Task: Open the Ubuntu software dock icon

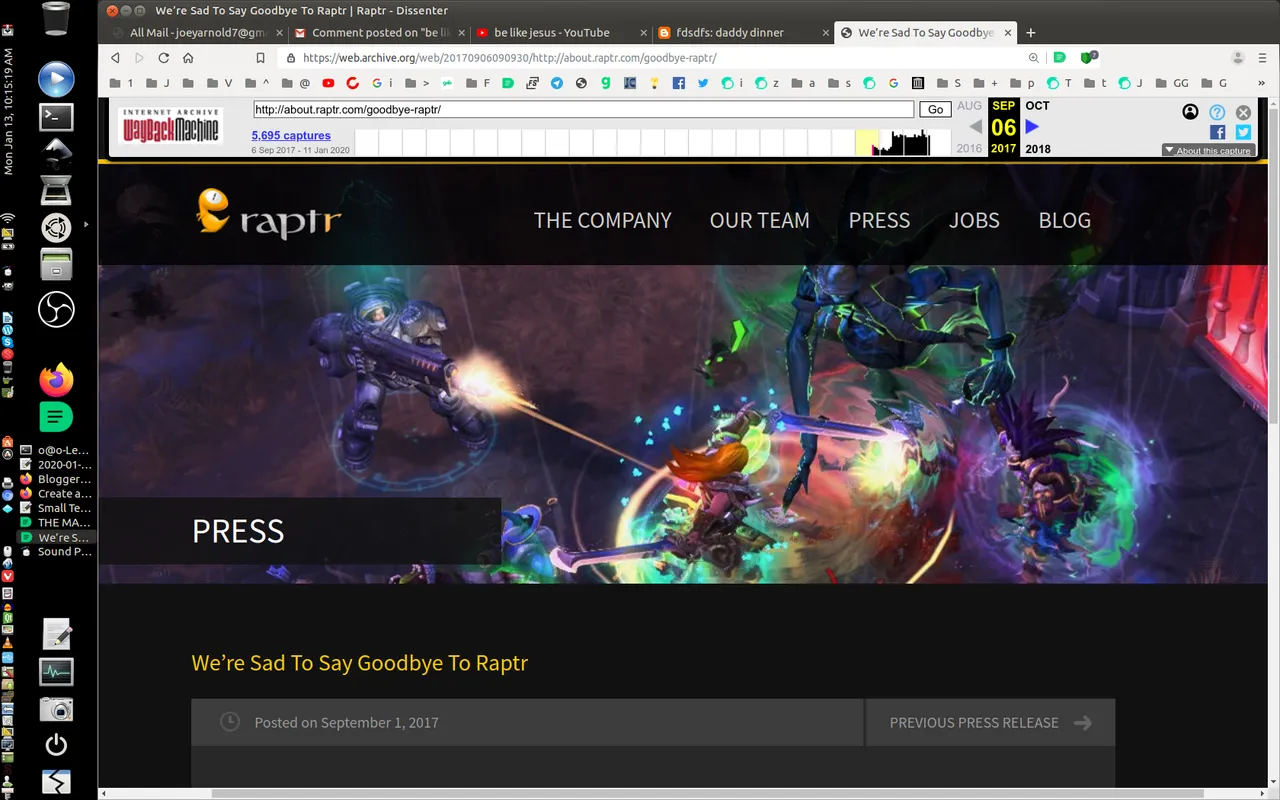Action: 57,227
